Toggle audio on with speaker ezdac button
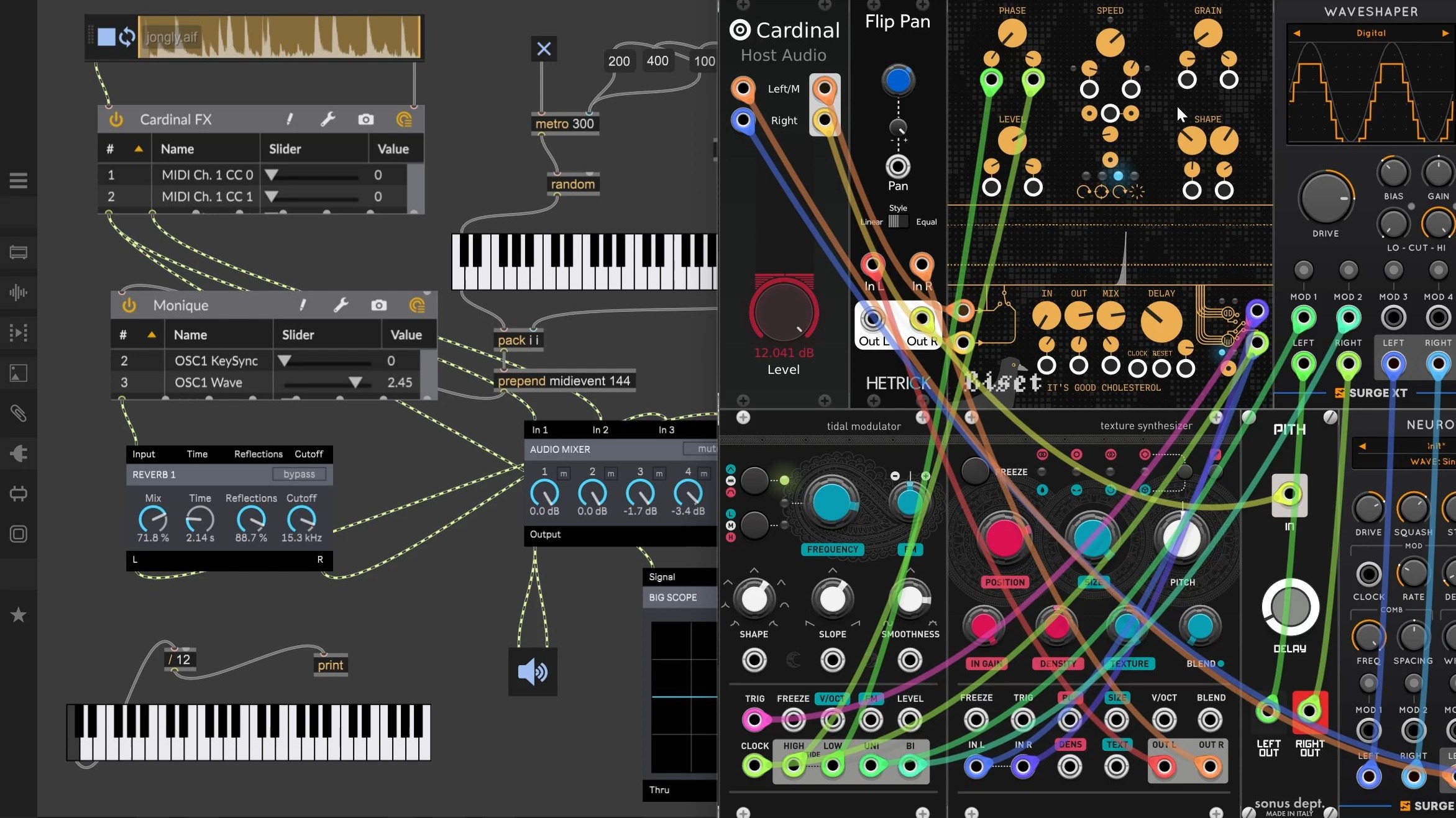The width and height of the screenshot is (1456, 818). (x=533, y=672)
